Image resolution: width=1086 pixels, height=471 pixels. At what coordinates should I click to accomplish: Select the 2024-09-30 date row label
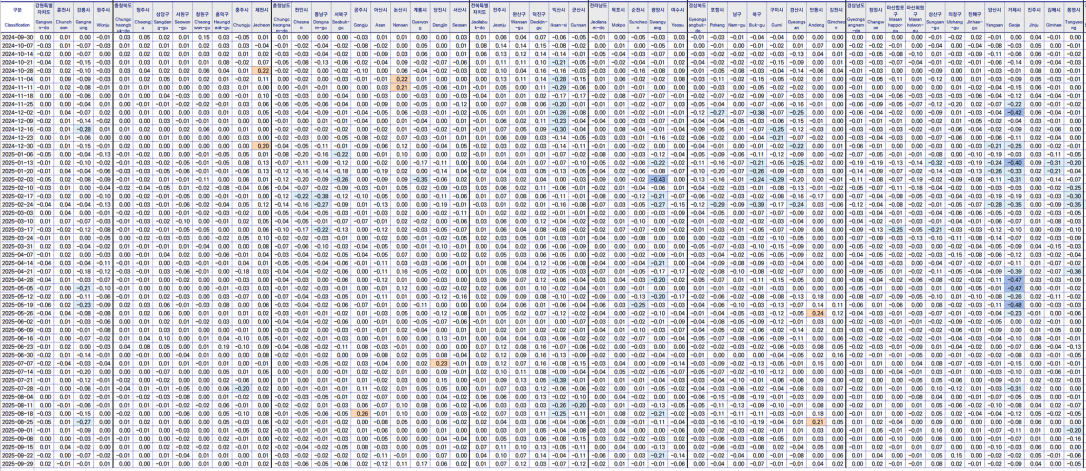point(16,36)
